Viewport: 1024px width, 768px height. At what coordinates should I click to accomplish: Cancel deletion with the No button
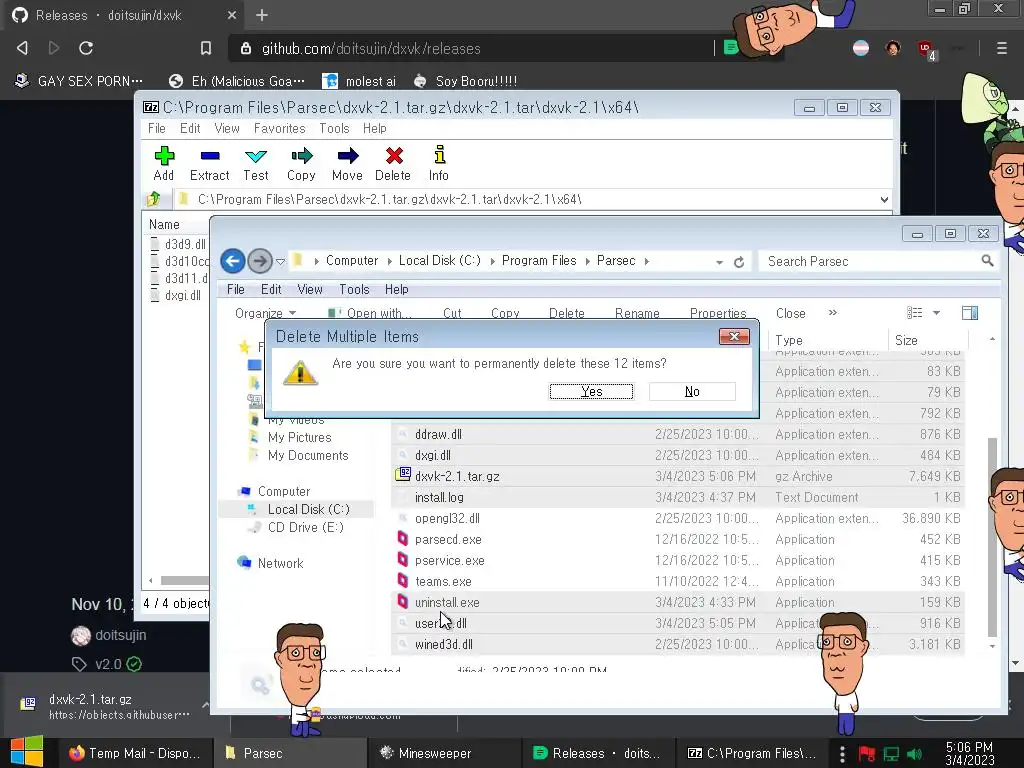(692, 391)
